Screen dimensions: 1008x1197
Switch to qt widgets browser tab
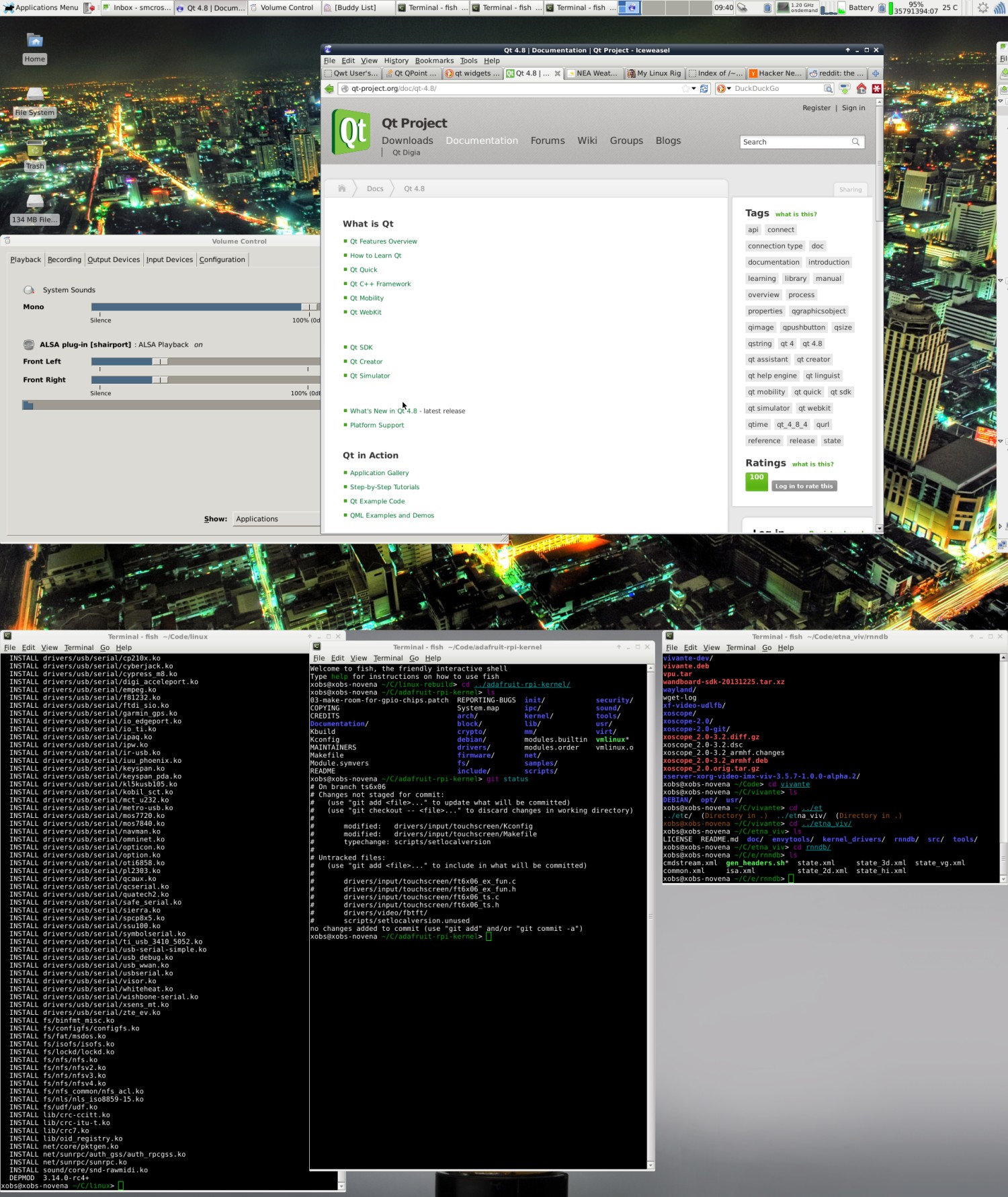472,73
